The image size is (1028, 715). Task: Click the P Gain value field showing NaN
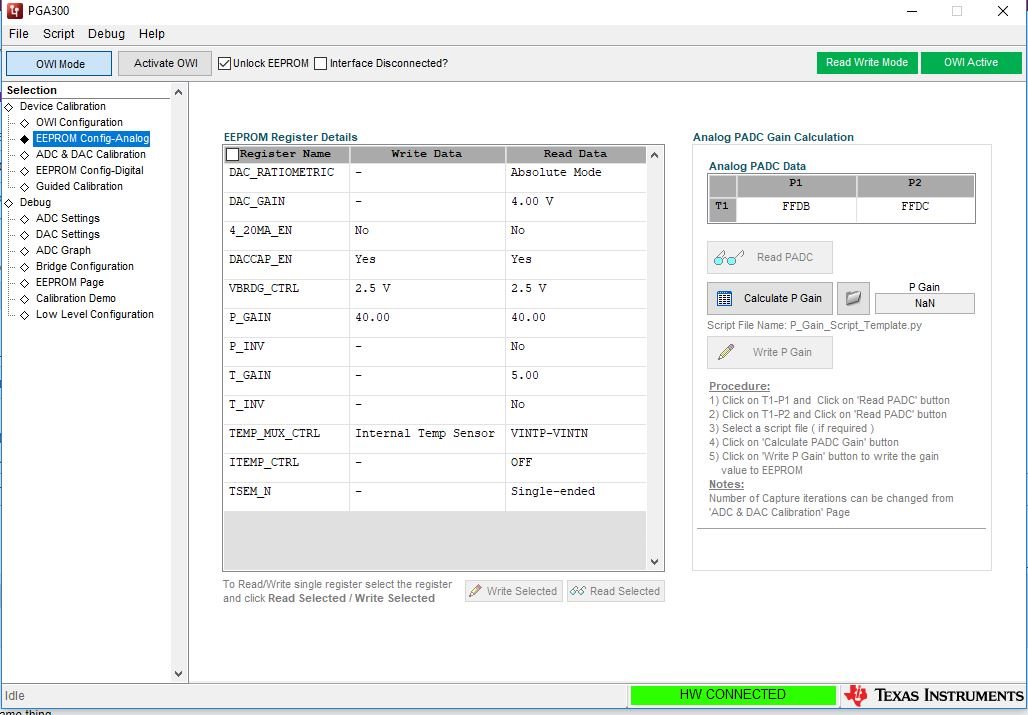pos(924,303)
